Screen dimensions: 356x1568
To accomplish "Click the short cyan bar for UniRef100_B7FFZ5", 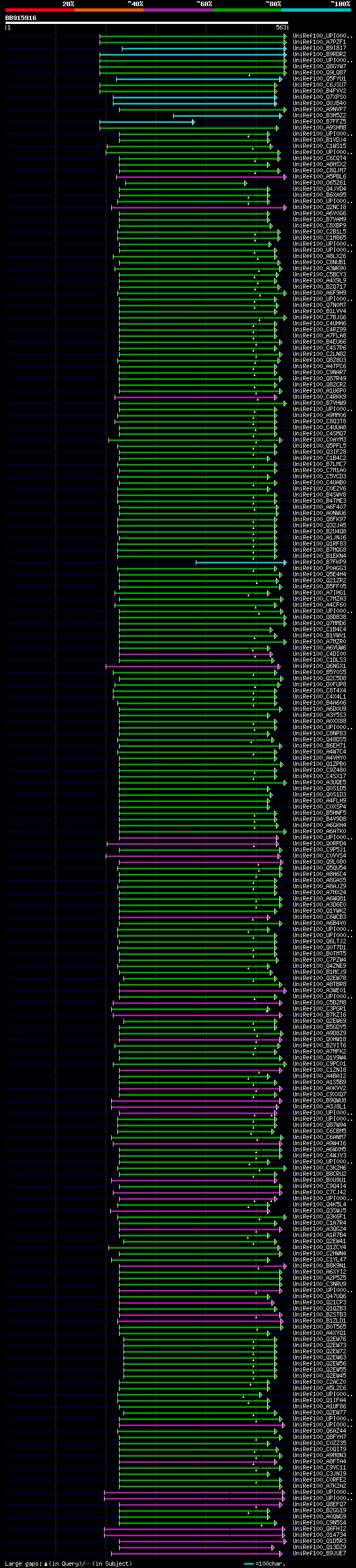I will [x=147, y=122].
